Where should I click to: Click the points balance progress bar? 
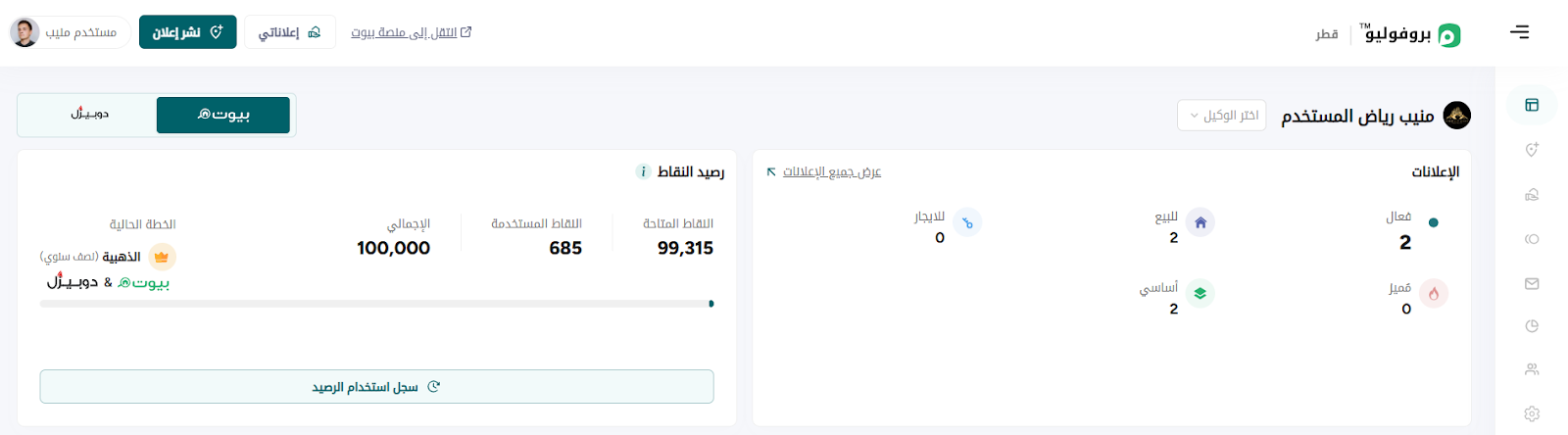point(376,304)
